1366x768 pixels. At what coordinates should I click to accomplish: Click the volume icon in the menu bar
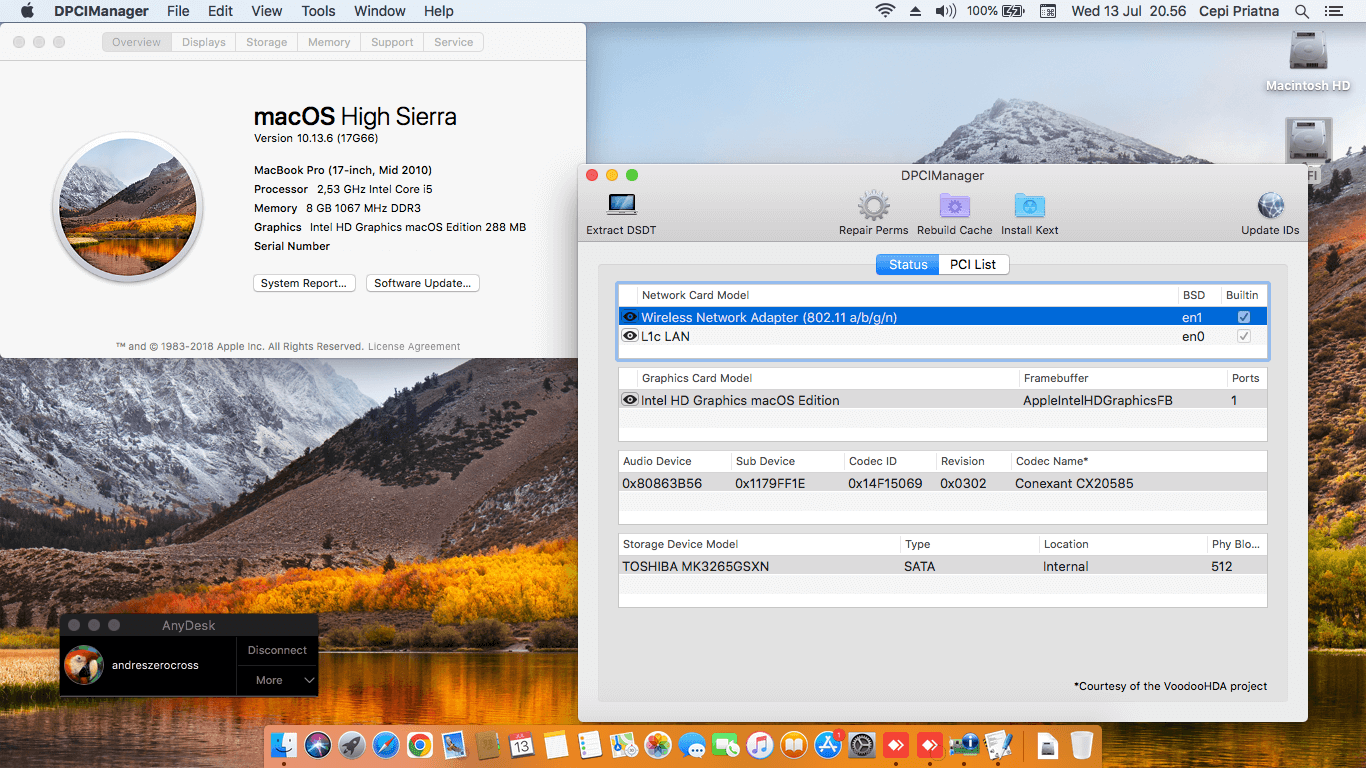(x=945, y=11)
